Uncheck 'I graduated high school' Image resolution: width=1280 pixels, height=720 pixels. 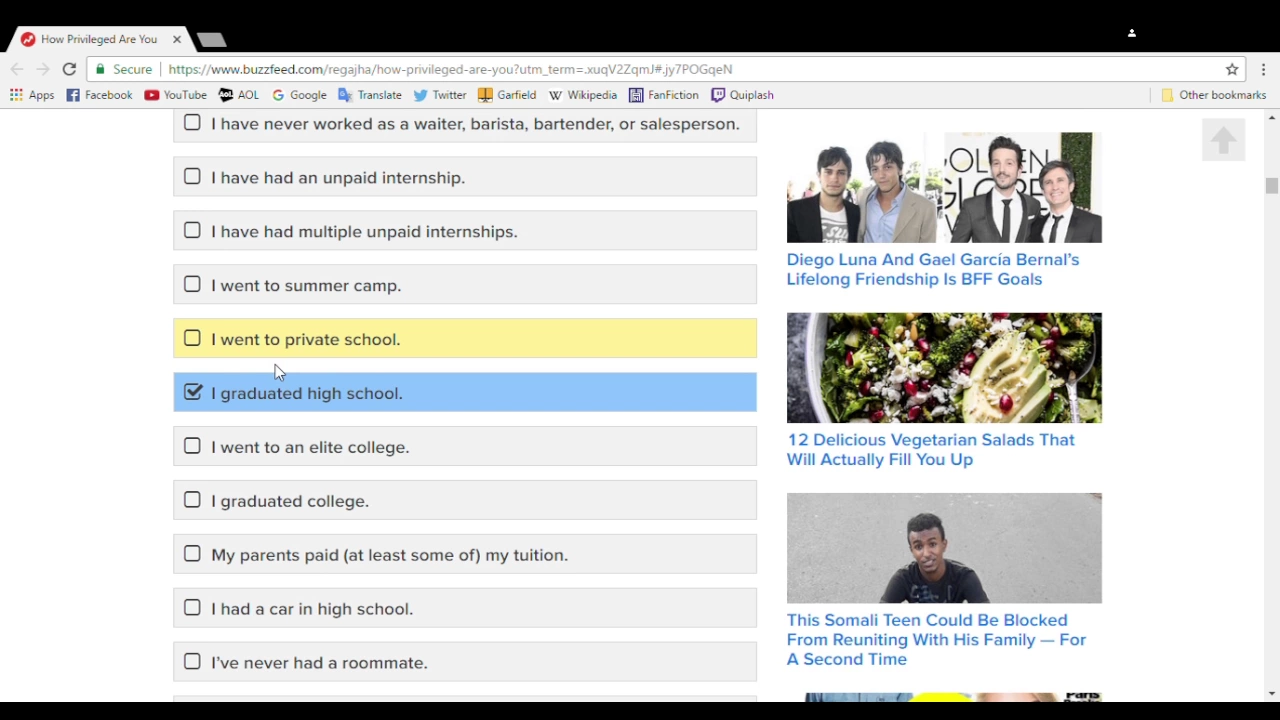point(192,392)
